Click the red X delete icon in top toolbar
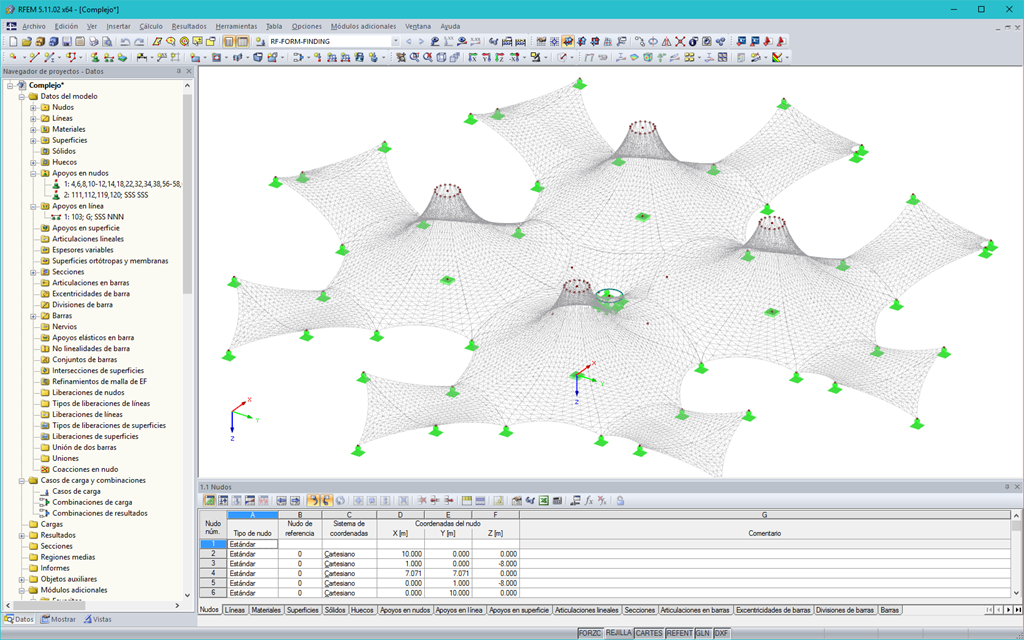Image resolution: width=1024 pixels, height=640 pixels. [680, 41]
